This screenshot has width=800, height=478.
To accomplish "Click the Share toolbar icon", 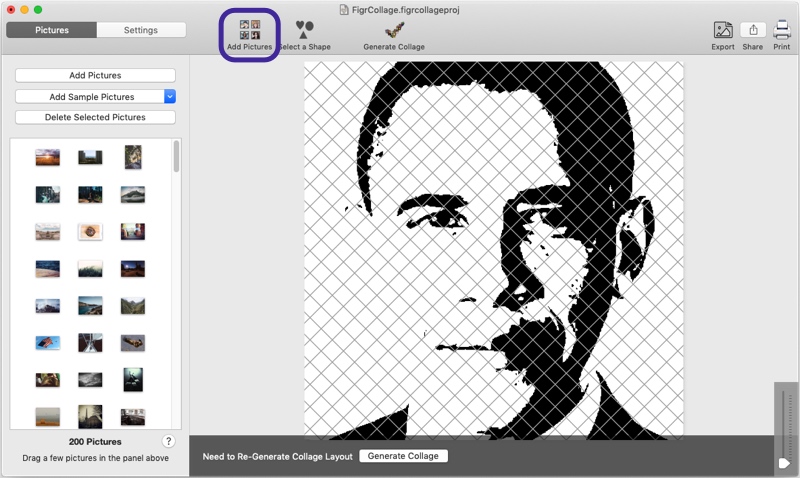I will [x=753, y=35].
